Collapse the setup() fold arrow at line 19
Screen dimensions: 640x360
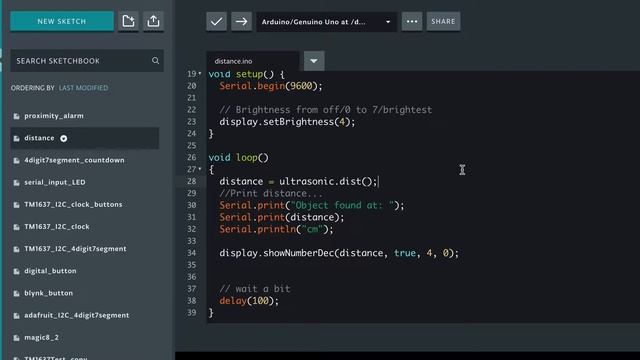[x=200, y=73]
